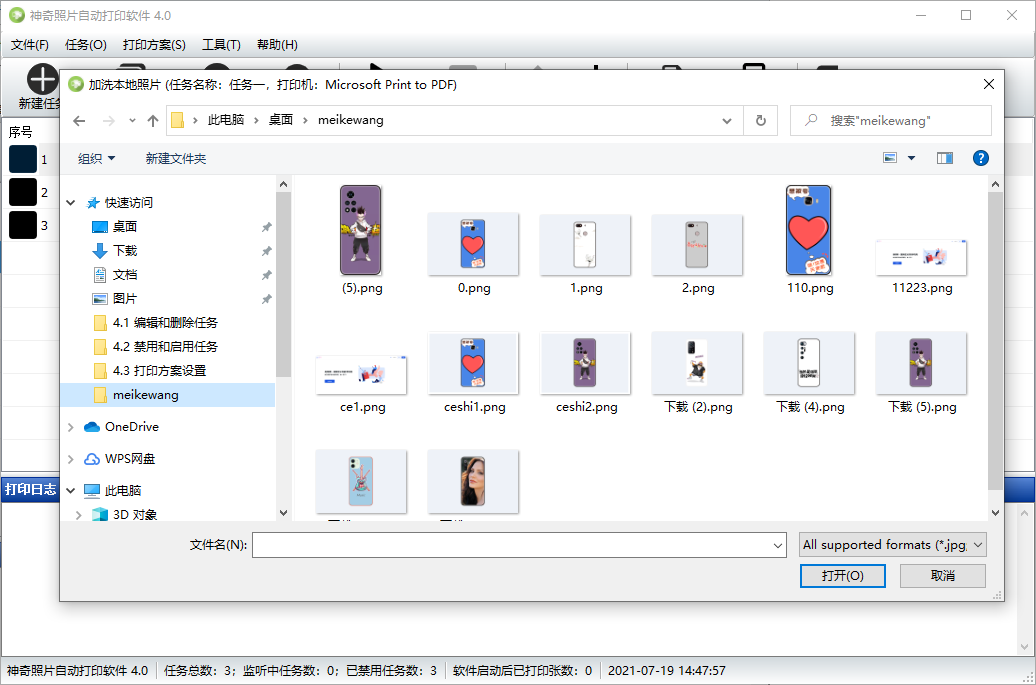Screen dimensions: 1036x685
Task: Collapse the 快速访问 section
Action: [x=71, y=203]
